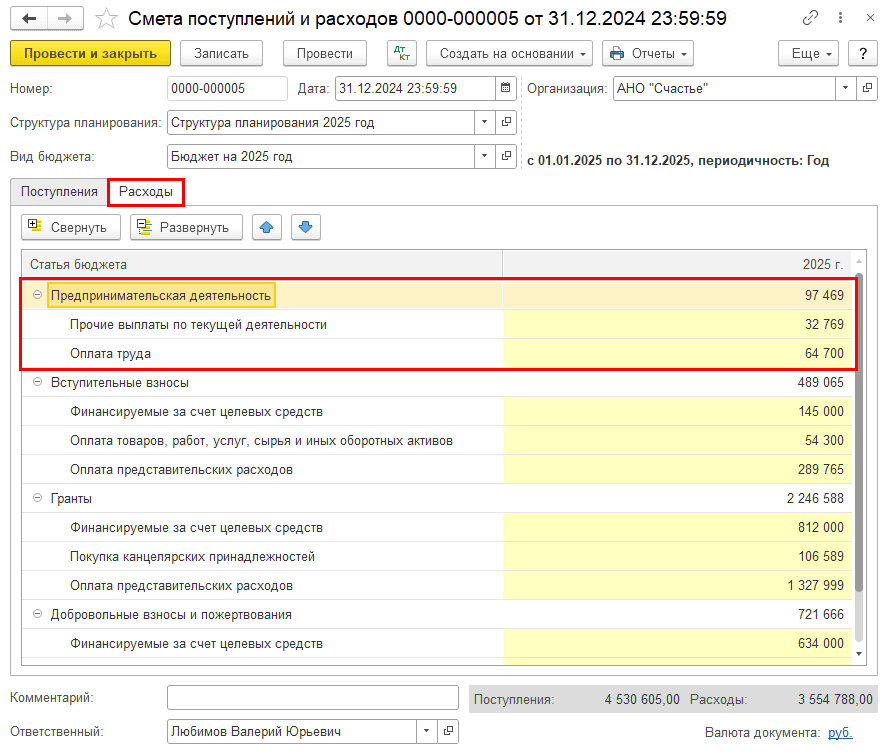The height and width of the screenshot is (753, 891).
Task: Expand the Вид бюджета dropdown list
Action: pyautogui.click(x=485, y=157)
